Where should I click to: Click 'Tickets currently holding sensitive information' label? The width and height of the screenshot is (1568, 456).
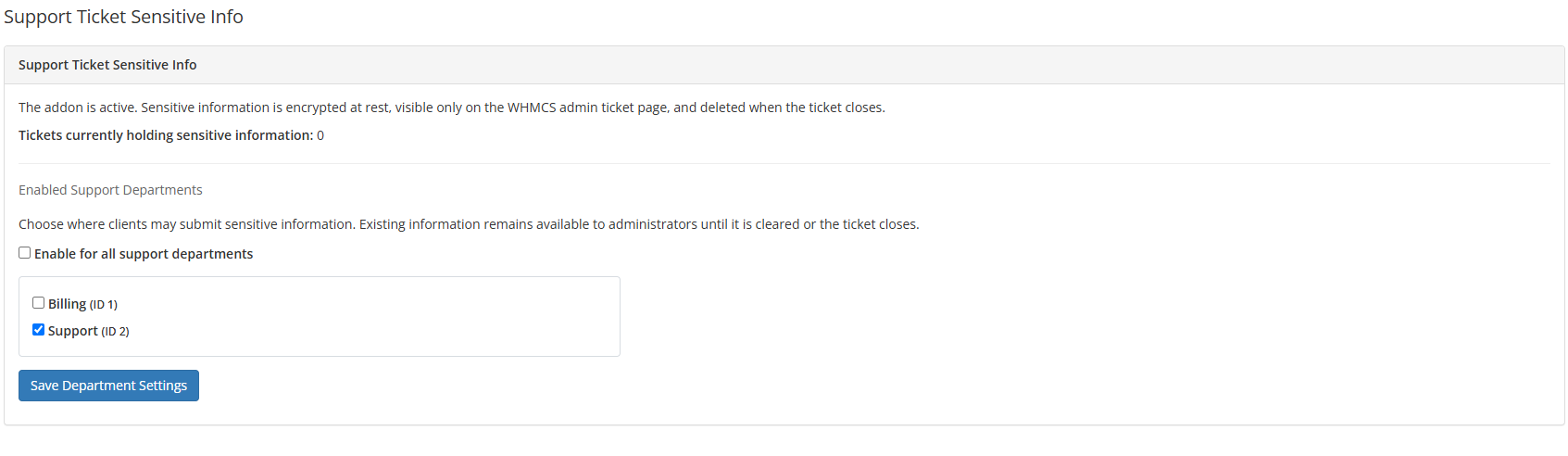[166, 135]
